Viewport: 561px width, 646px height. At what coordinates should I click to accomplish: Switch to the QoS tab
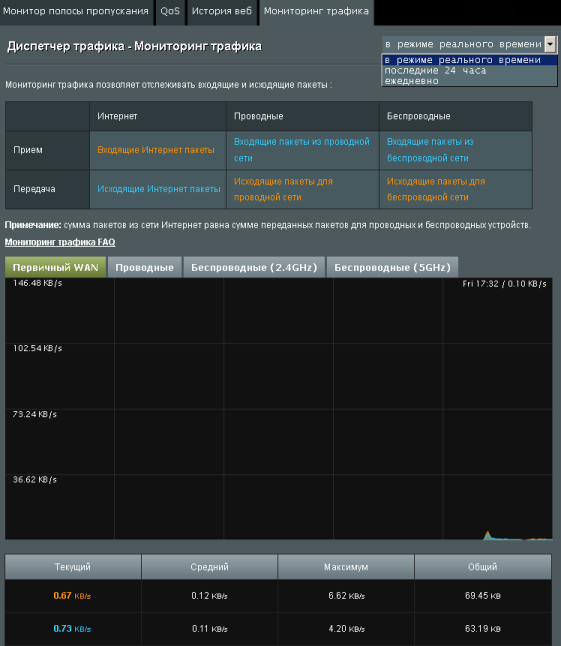coord(170,12)
